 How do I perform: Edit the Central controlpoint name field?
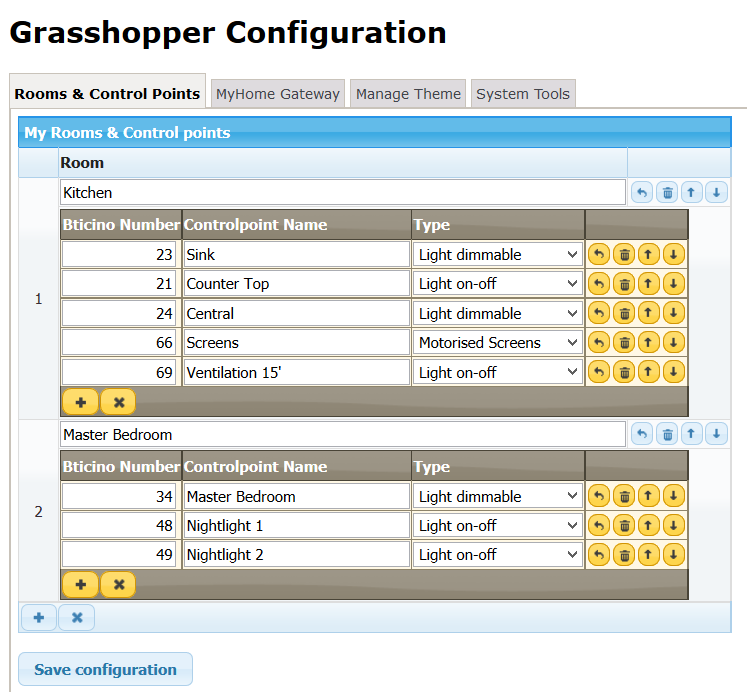296,313
